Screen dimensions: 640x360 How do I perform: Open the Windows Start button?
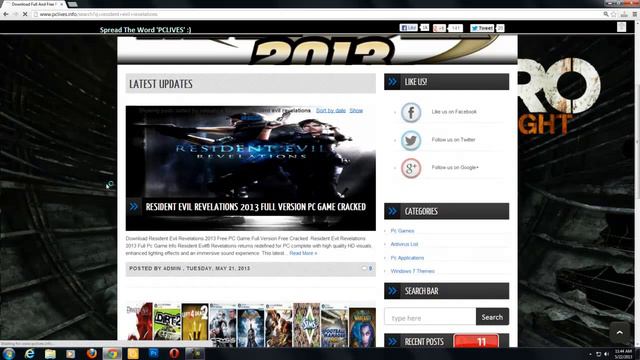(x=9, y=353)
